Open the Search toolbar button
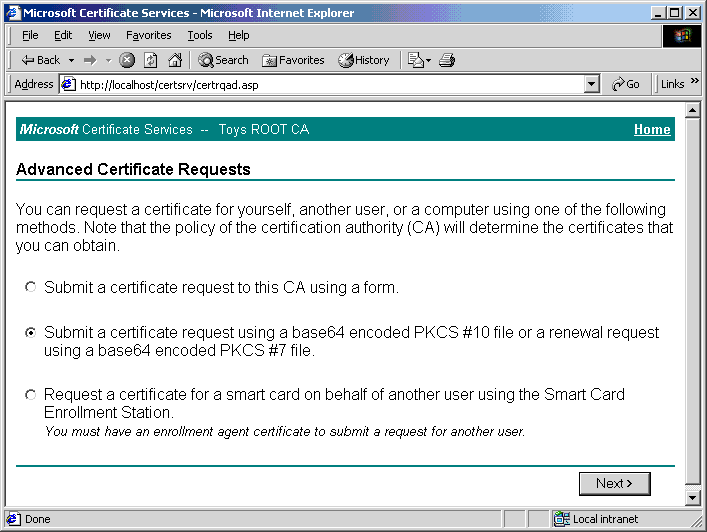This screenshot has width=707, height=532. coord(223,60)
